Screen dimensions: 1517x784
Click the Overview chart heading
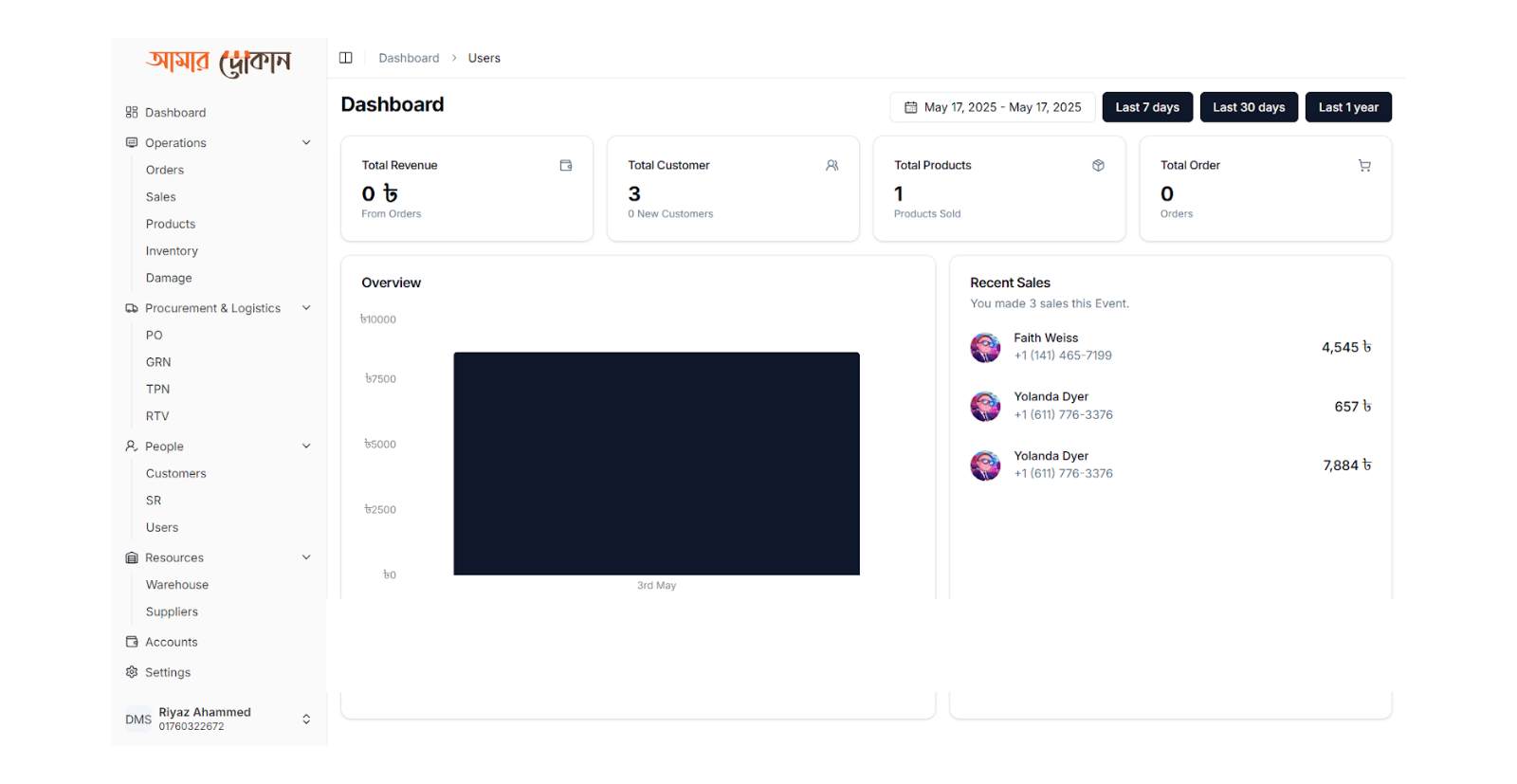click(391, 283)
